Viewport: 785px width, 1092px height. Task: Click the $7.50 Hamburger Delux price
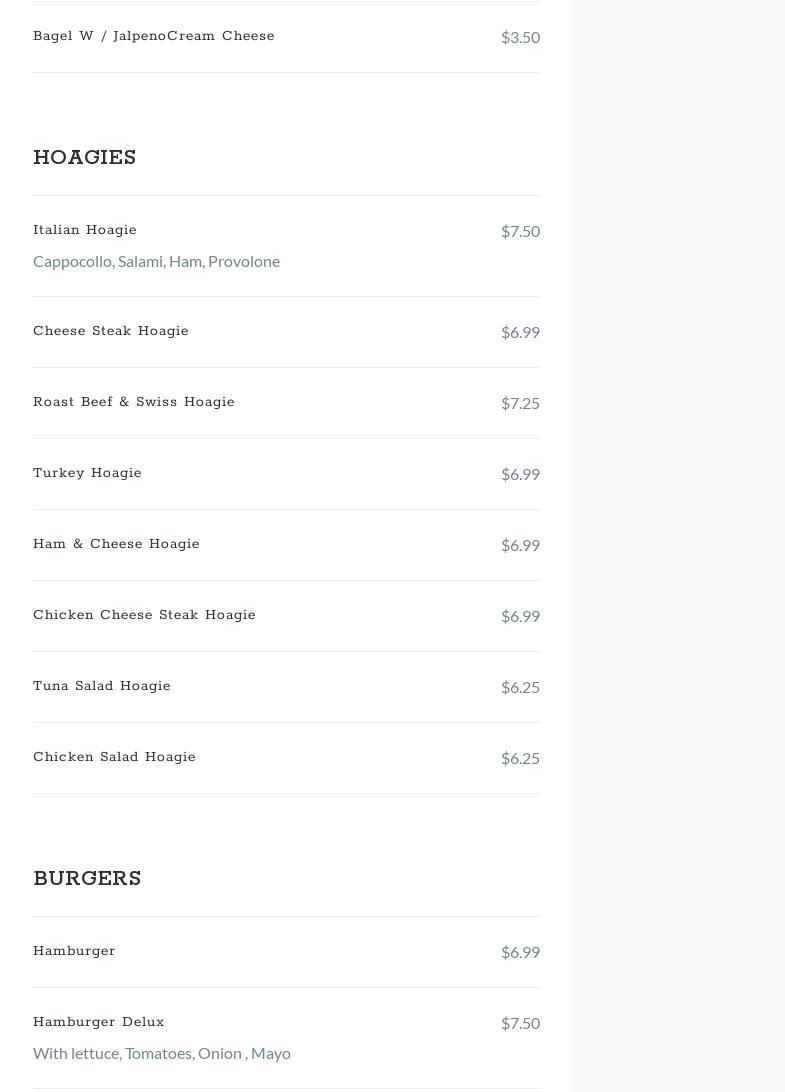point(520,1023)
